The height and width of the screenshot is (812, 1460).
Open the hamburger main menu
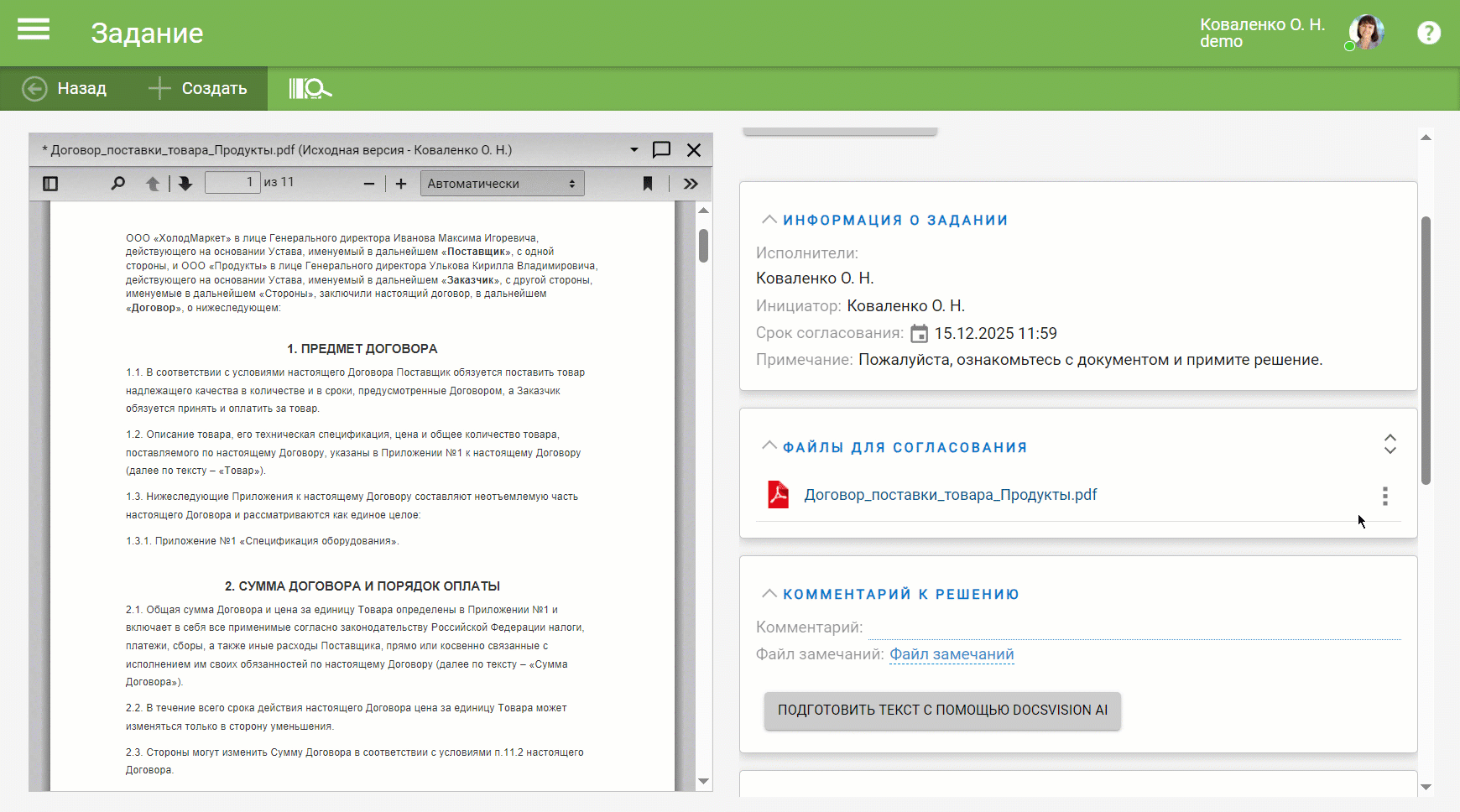(34, 31)
